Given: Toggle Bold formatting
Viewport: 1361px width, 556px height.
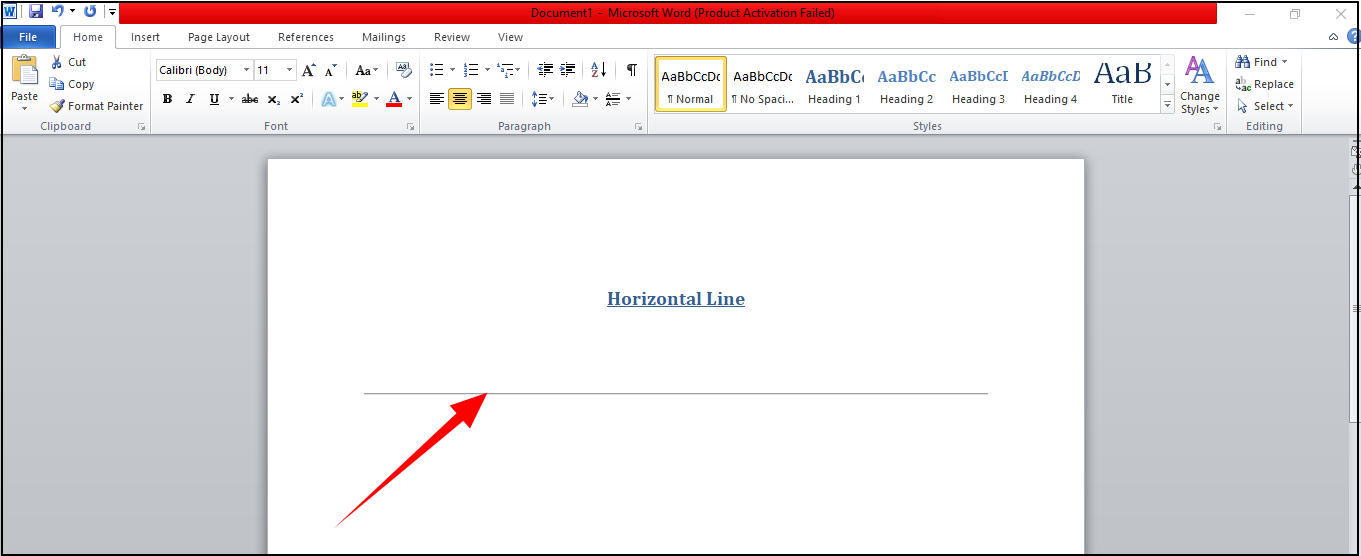Looking at the screenshot, I should 167,99.
